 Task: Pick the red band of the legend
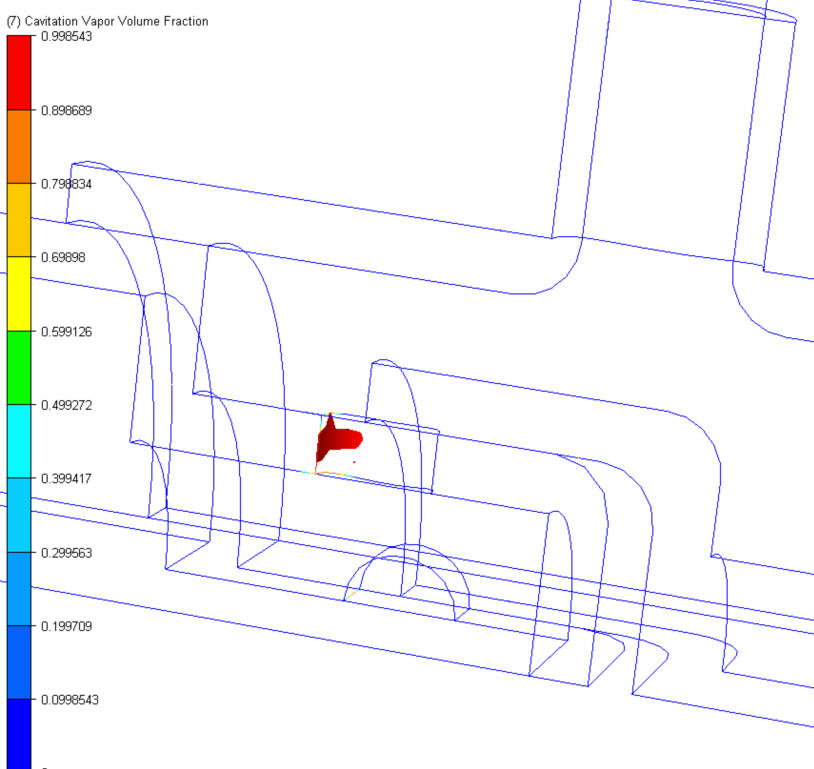(19, 72)
